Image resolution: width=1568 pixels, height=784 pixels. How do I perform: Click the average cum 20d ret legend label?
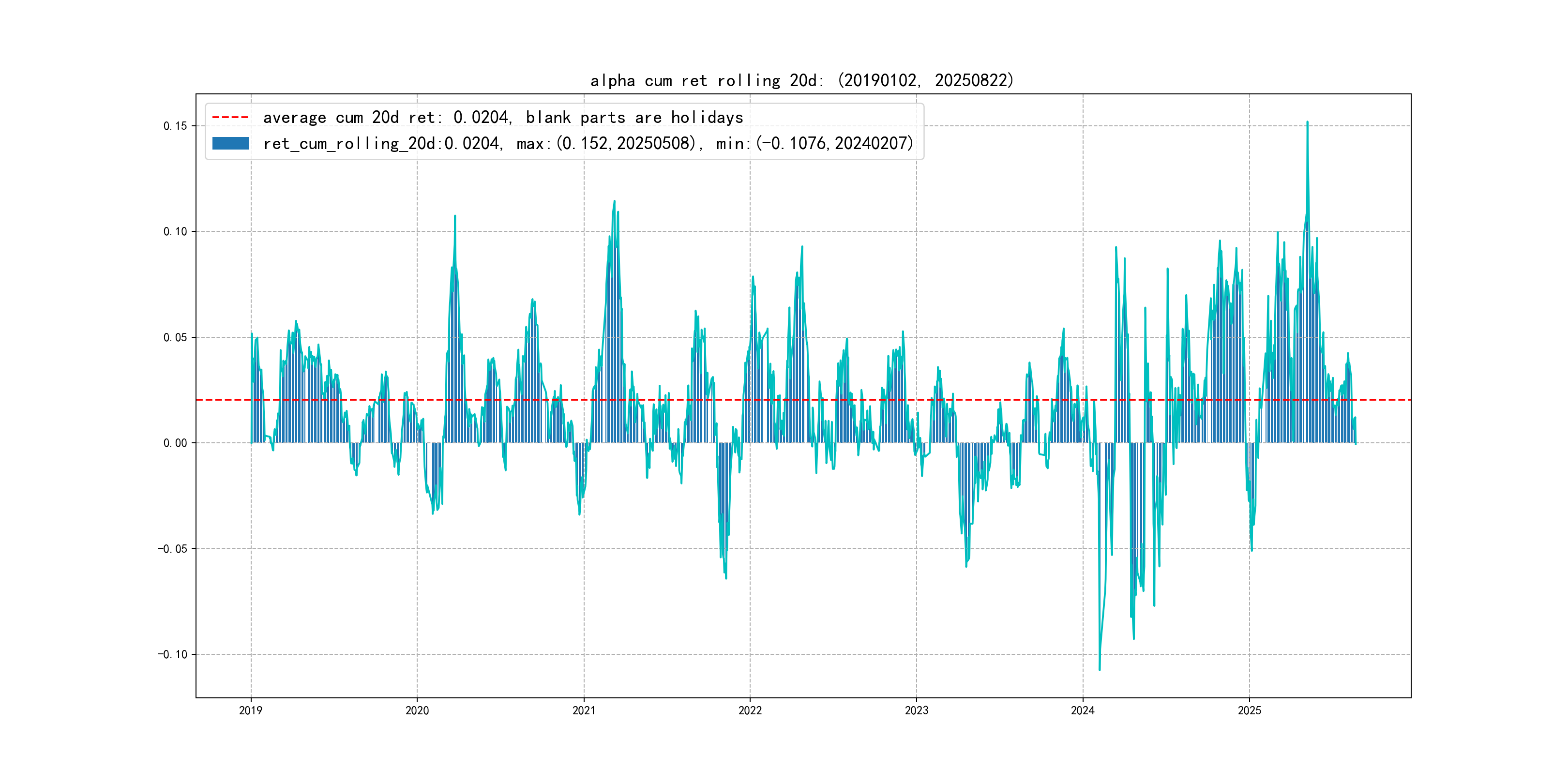click(x=503, y=118)
